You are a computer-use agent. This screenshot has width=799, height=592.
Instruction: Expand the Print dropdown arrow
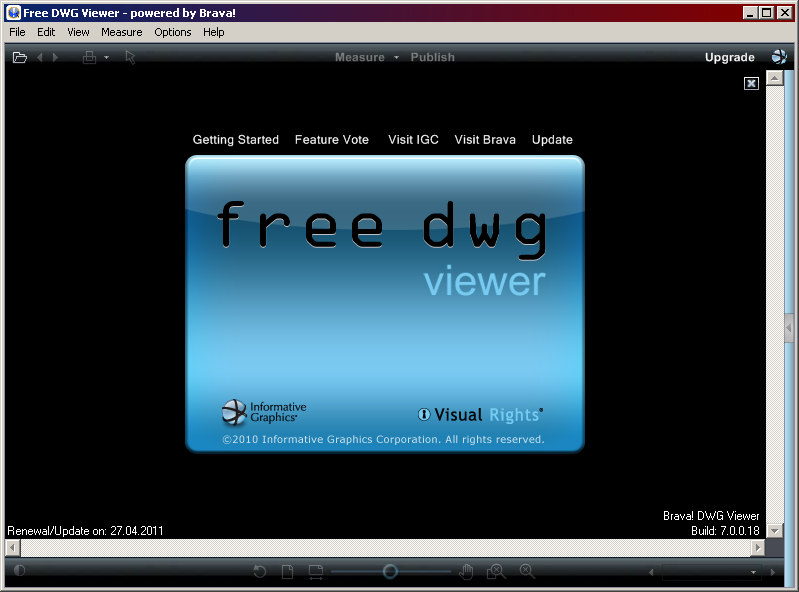pyautogui.click(x=105, y=58)
